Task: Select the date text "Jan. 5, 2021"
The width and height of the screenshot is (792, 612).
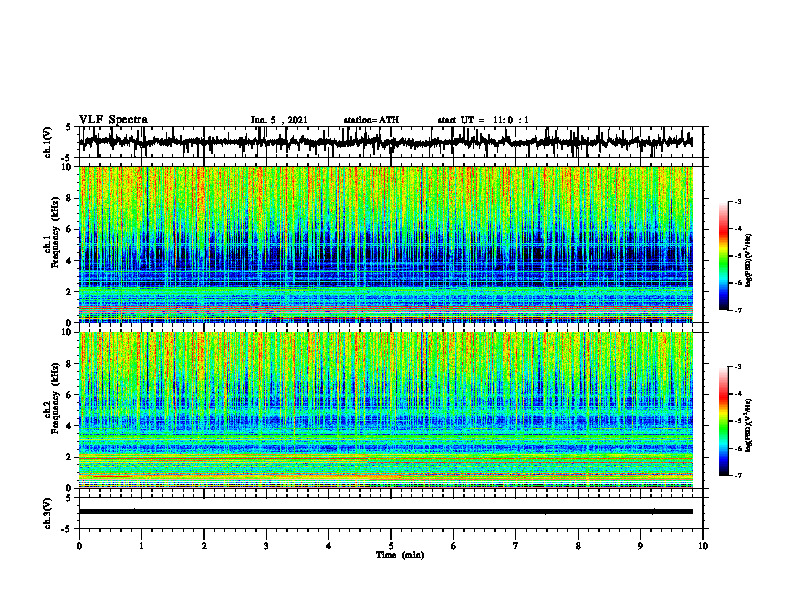Action: [x=279, y=120]
